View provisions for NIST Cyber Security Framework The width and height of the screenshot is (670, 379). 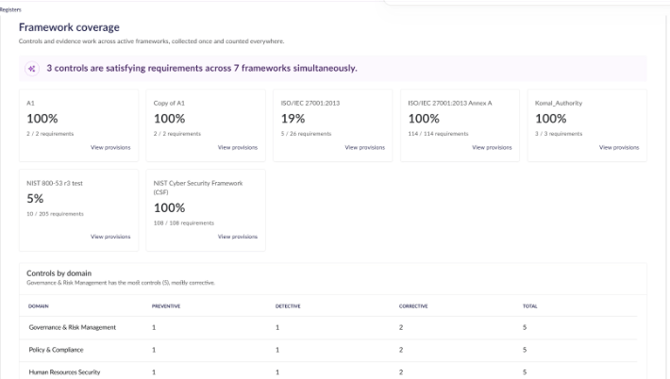(x=238, y=237)
